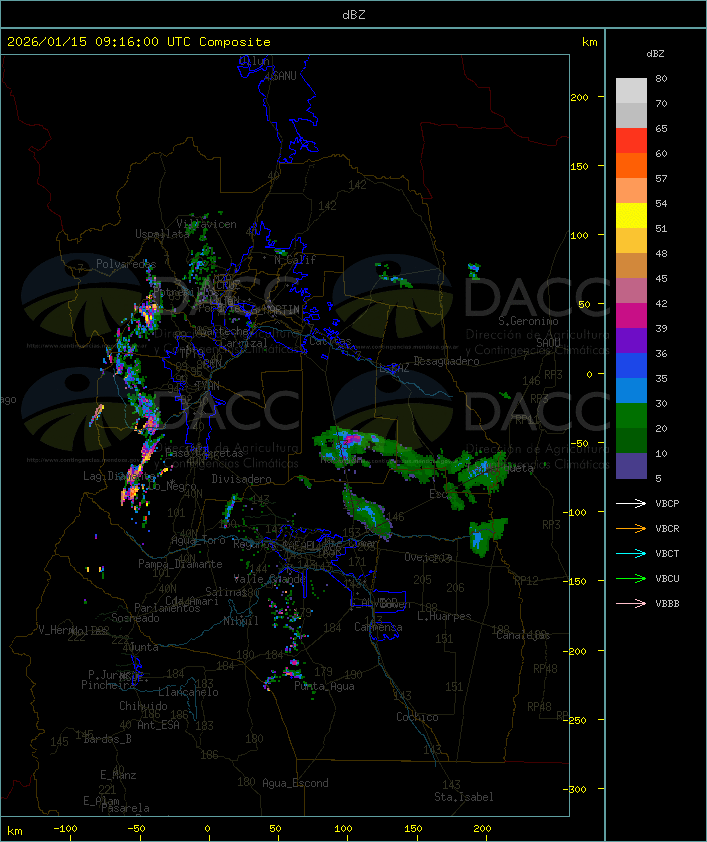
Task: Click the Carmensa place label
Action: pyautogui.click(x=378, y=627)
